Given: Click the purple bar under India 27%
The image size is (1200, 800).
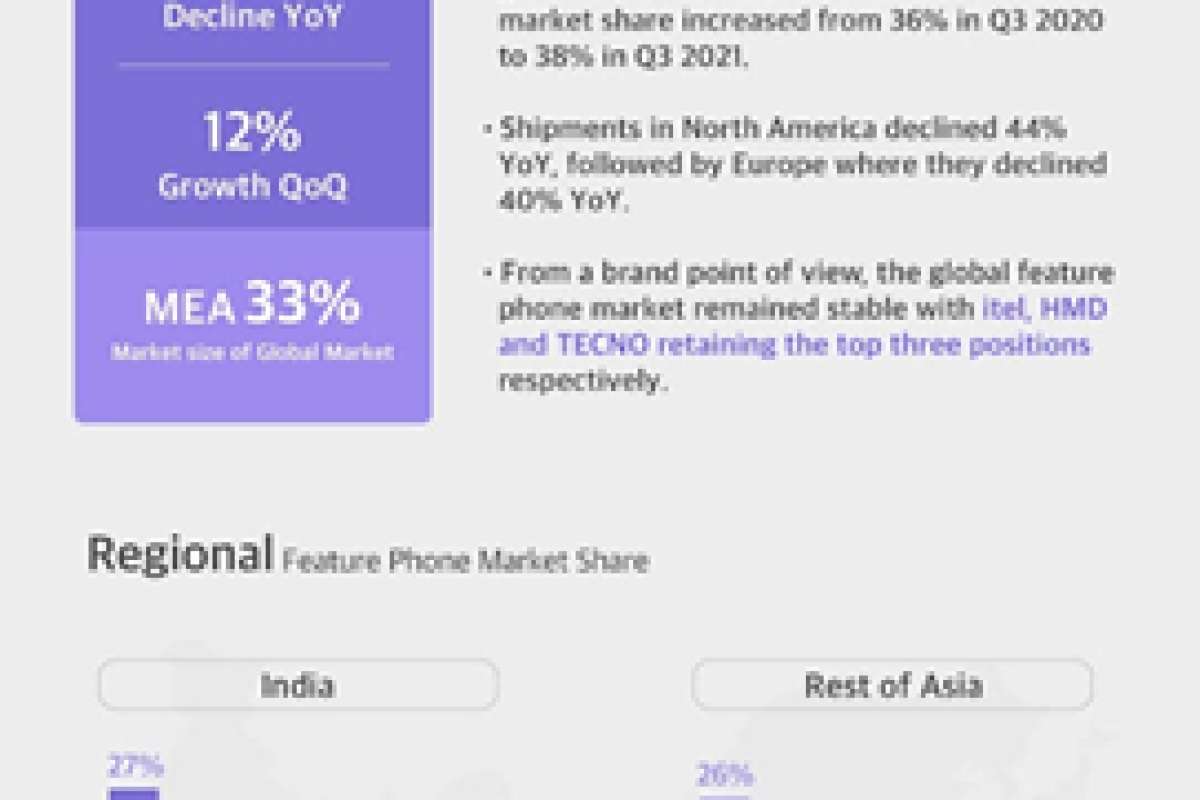Looking at the screenshot, I should (x=134, y=793).
